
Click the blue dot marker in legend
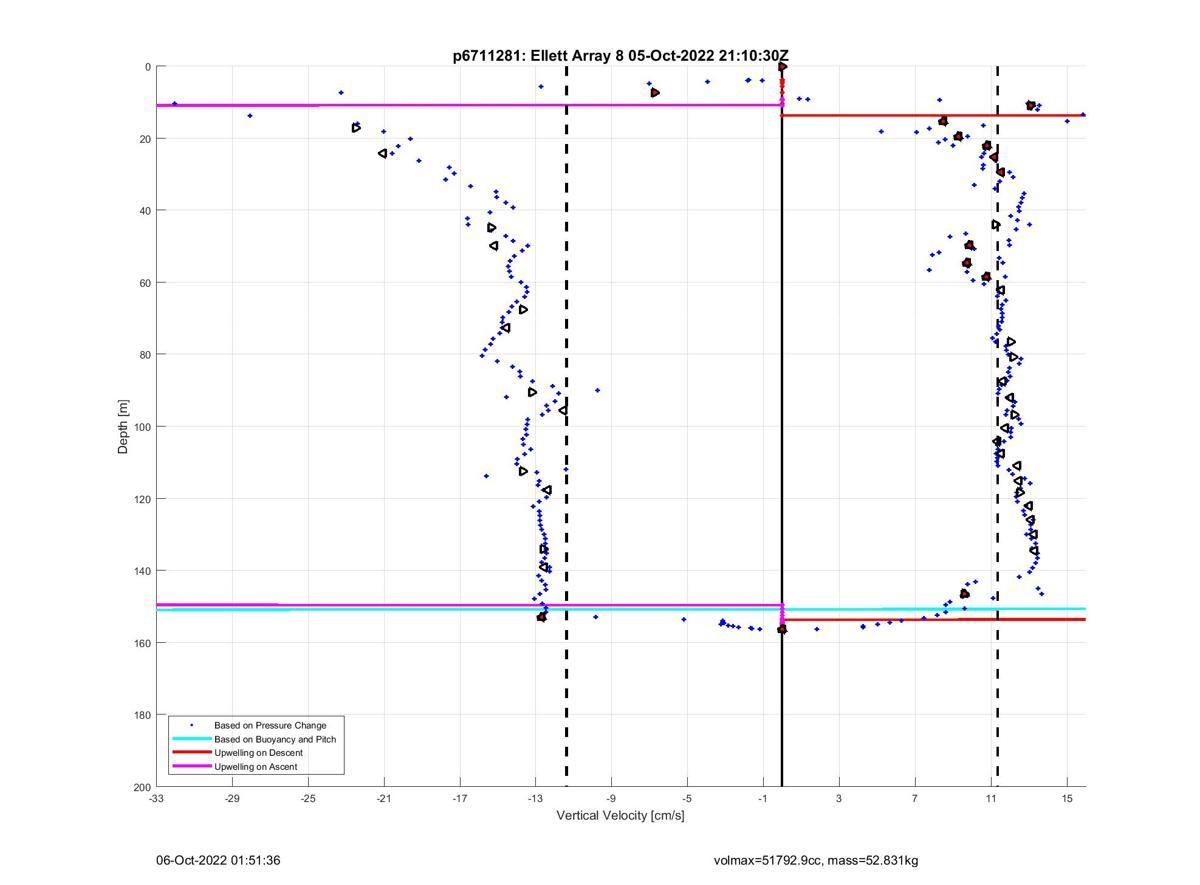[x=191, y=725]
